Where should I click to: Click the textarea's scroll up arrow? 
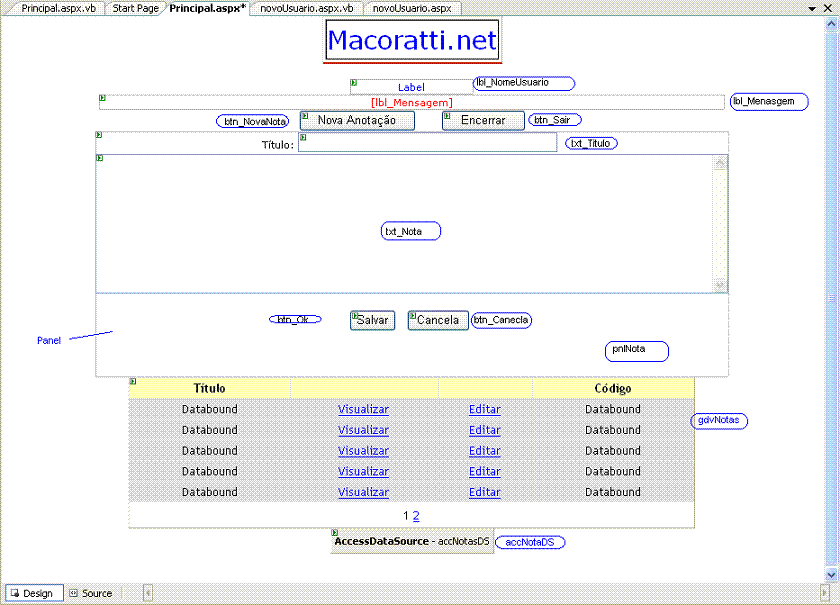(720, 163)
